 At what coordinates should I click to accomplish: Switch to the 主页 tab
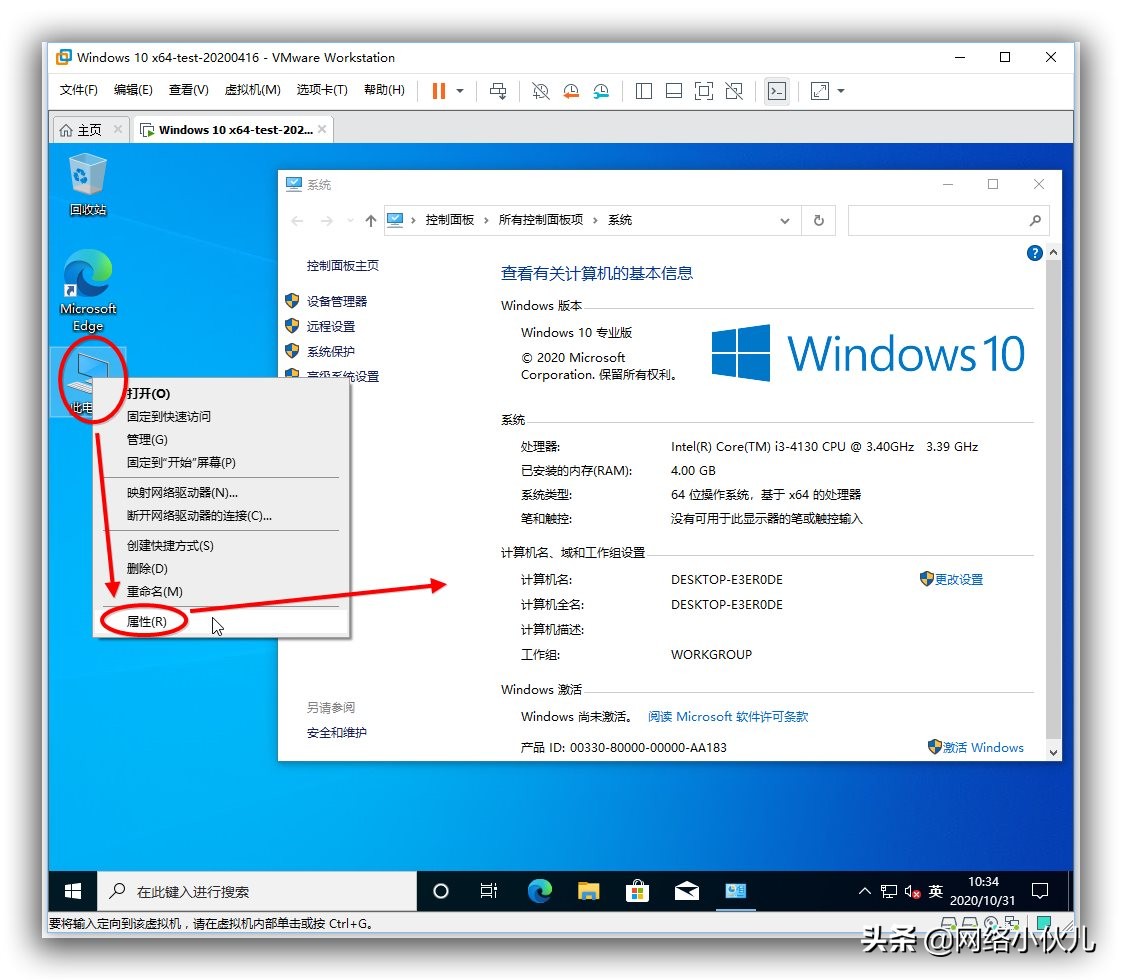coord(88,128)
